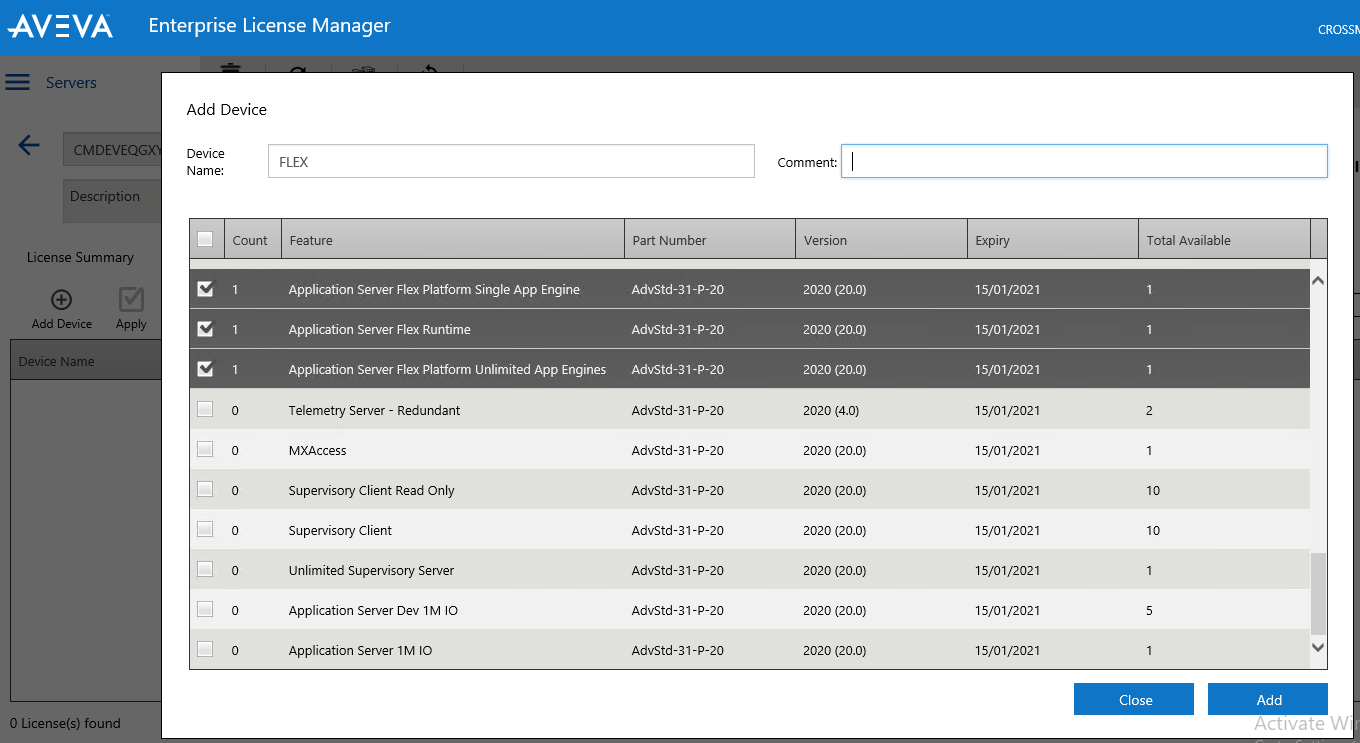Click the AVEVA logo
Image resolution: width=1360 pixels, height=743 pixels.
tap(60, 26)
